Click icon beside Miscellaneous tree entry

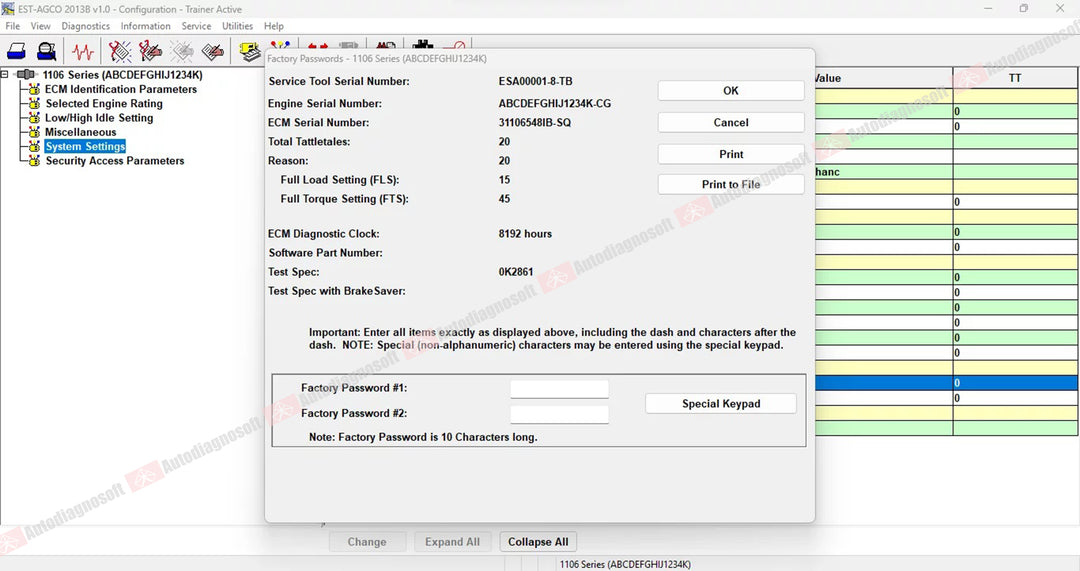coord(34,132)
